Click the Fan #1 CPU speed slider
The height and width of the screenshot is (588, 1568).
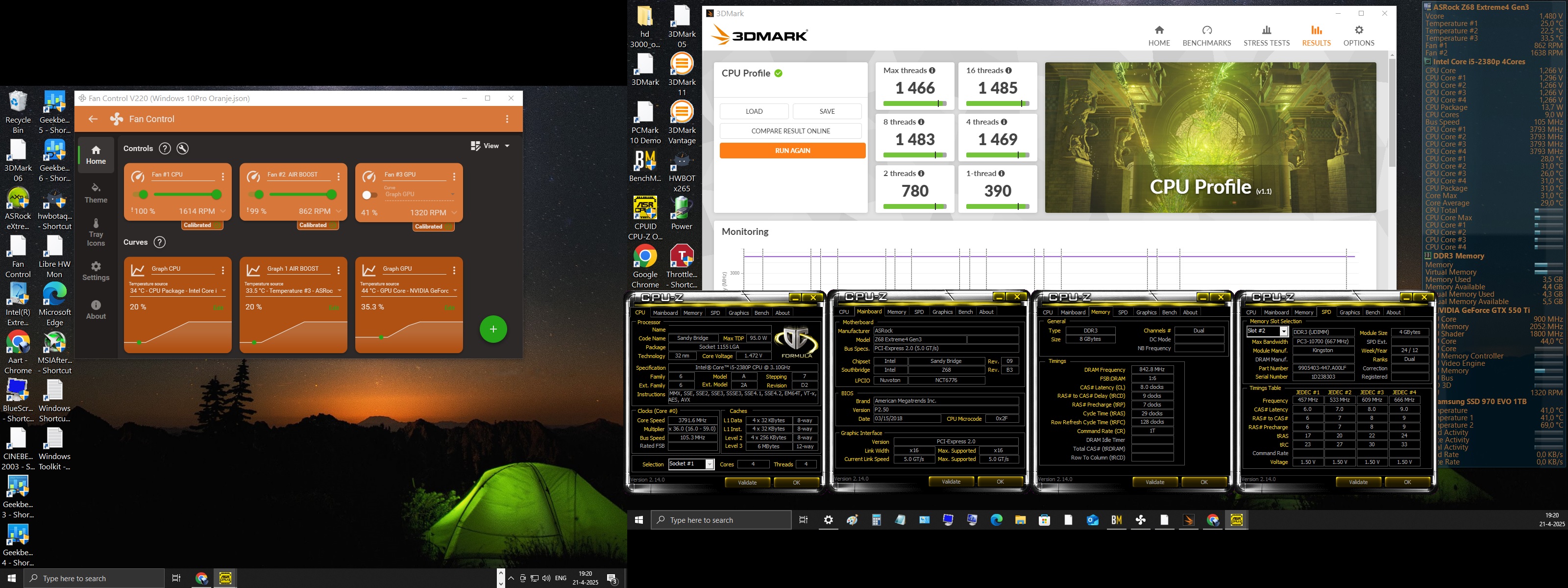[188, 195]
